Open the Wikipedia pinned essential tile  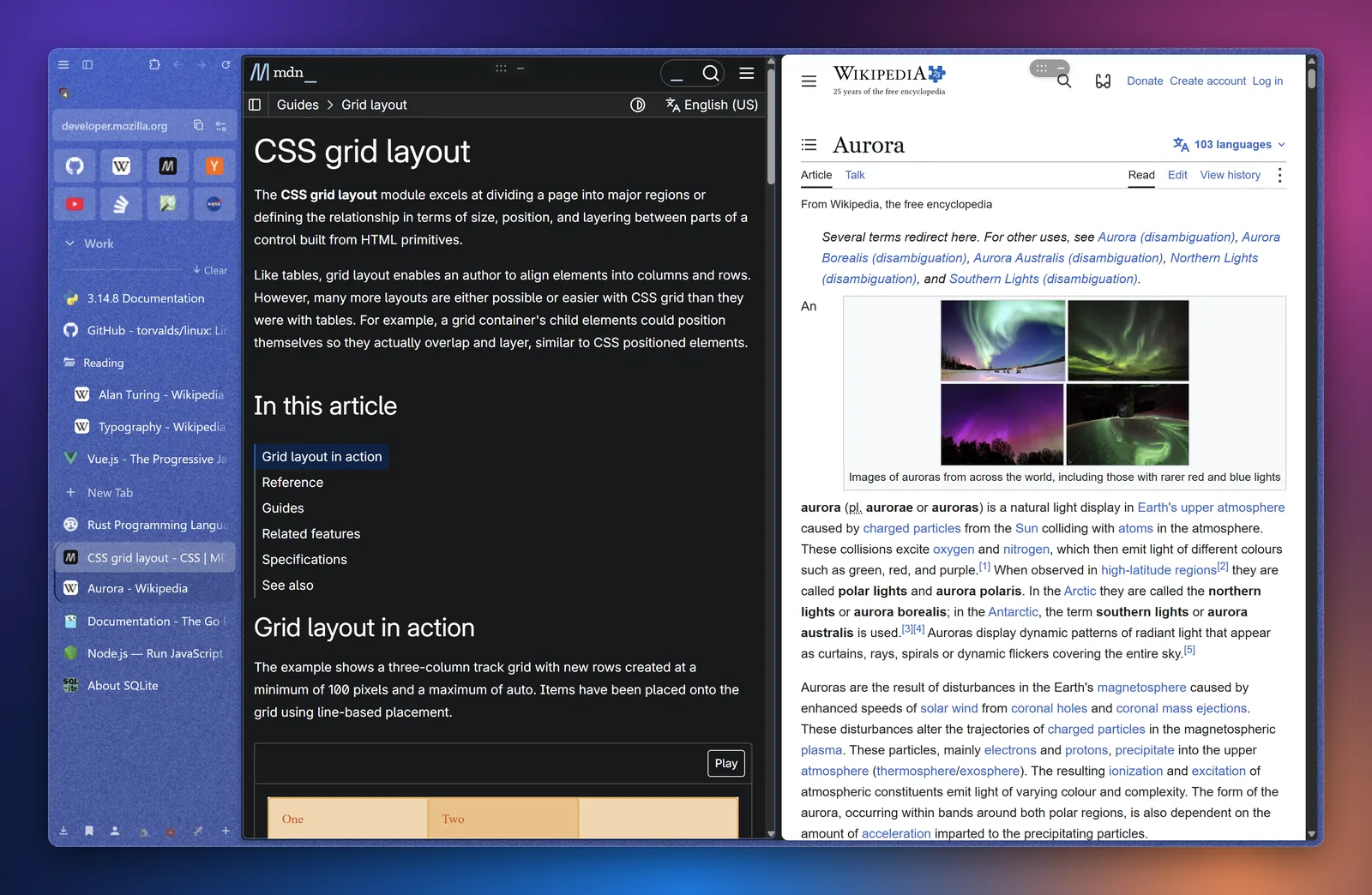(121, 165)
